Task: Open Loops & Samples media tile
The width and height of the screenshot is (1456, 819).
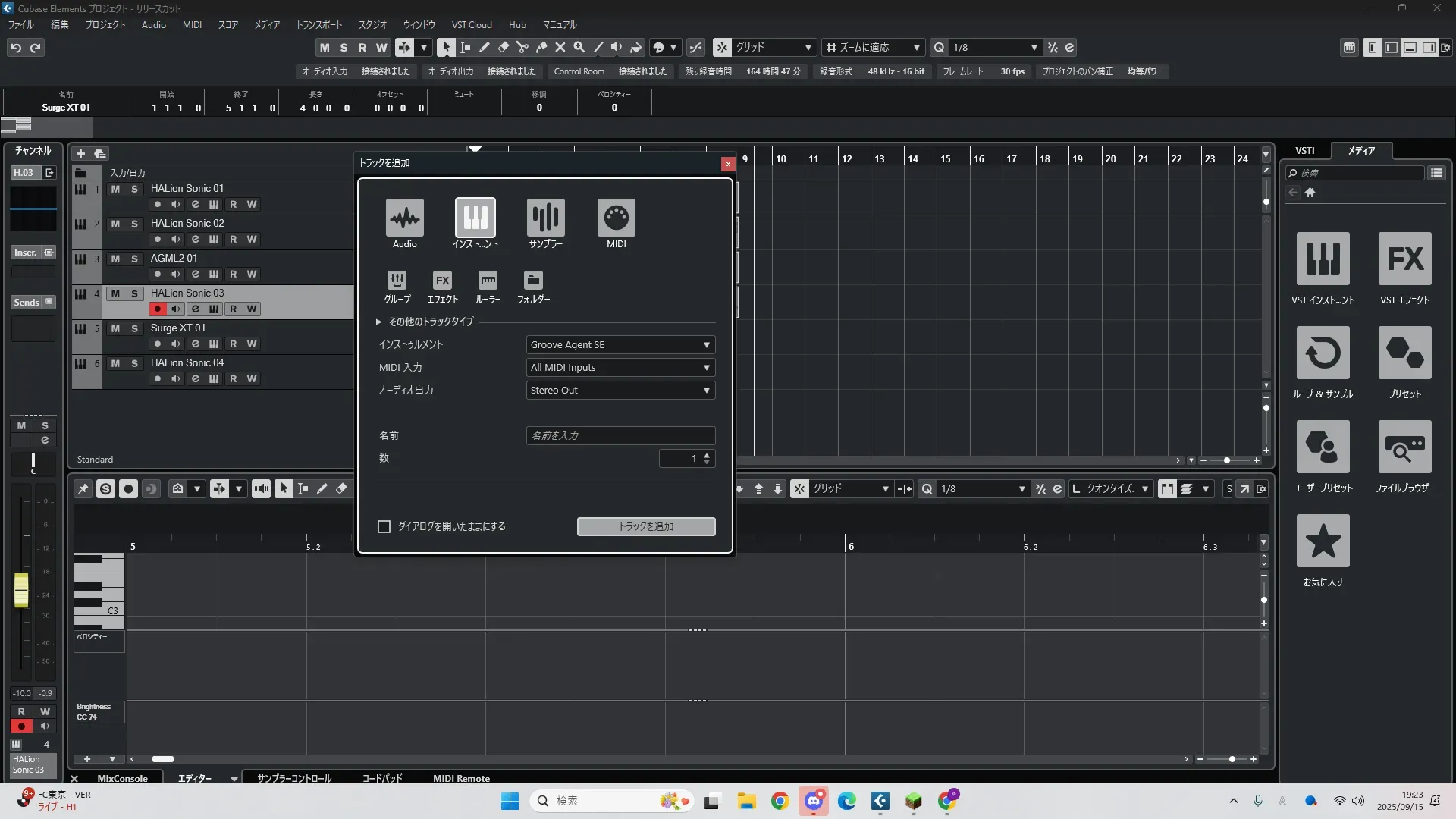Action: (x=1323, y=353)
